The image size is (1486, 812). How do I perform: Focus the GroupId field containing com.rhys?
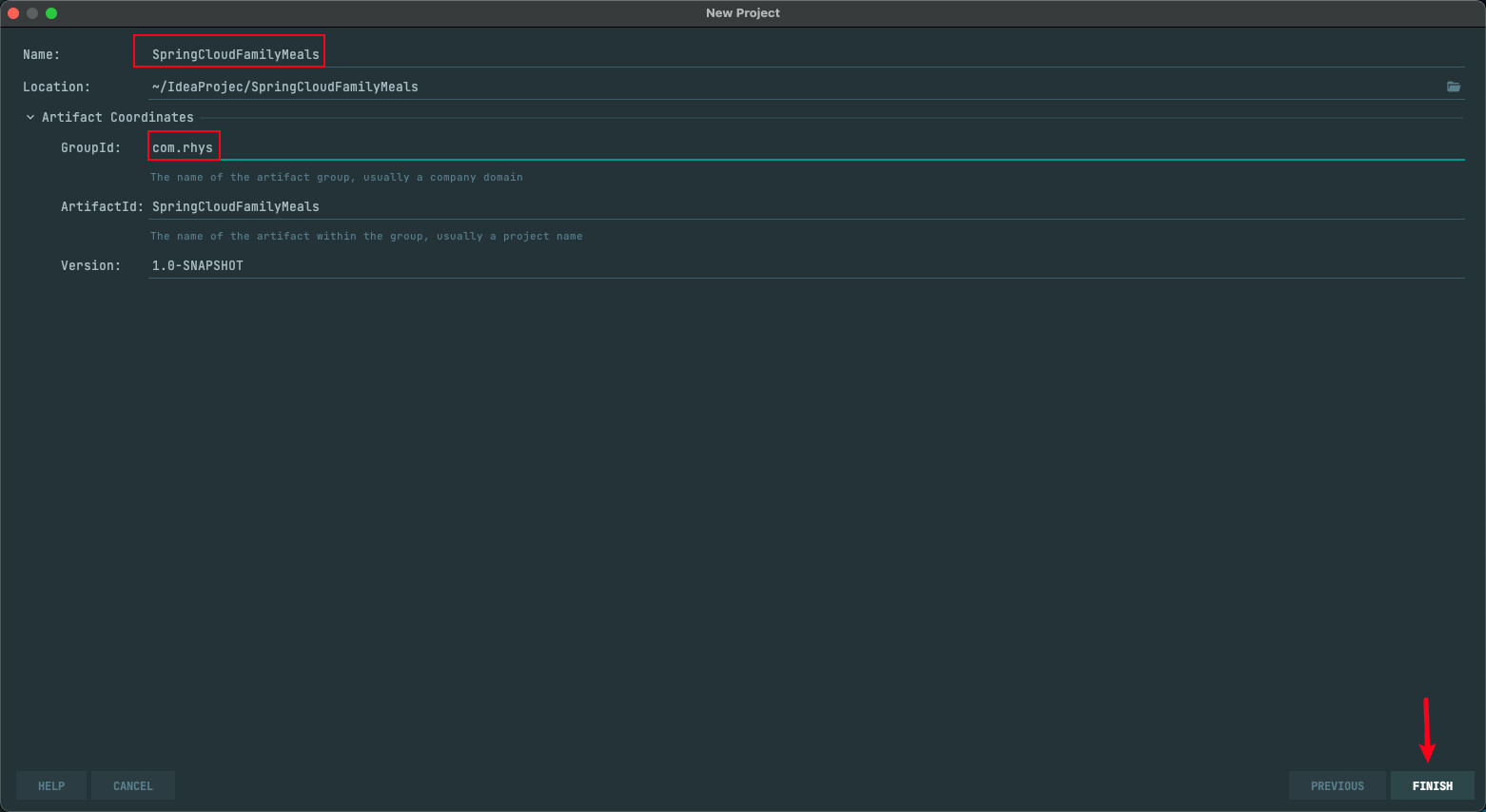tap(806, 147)
